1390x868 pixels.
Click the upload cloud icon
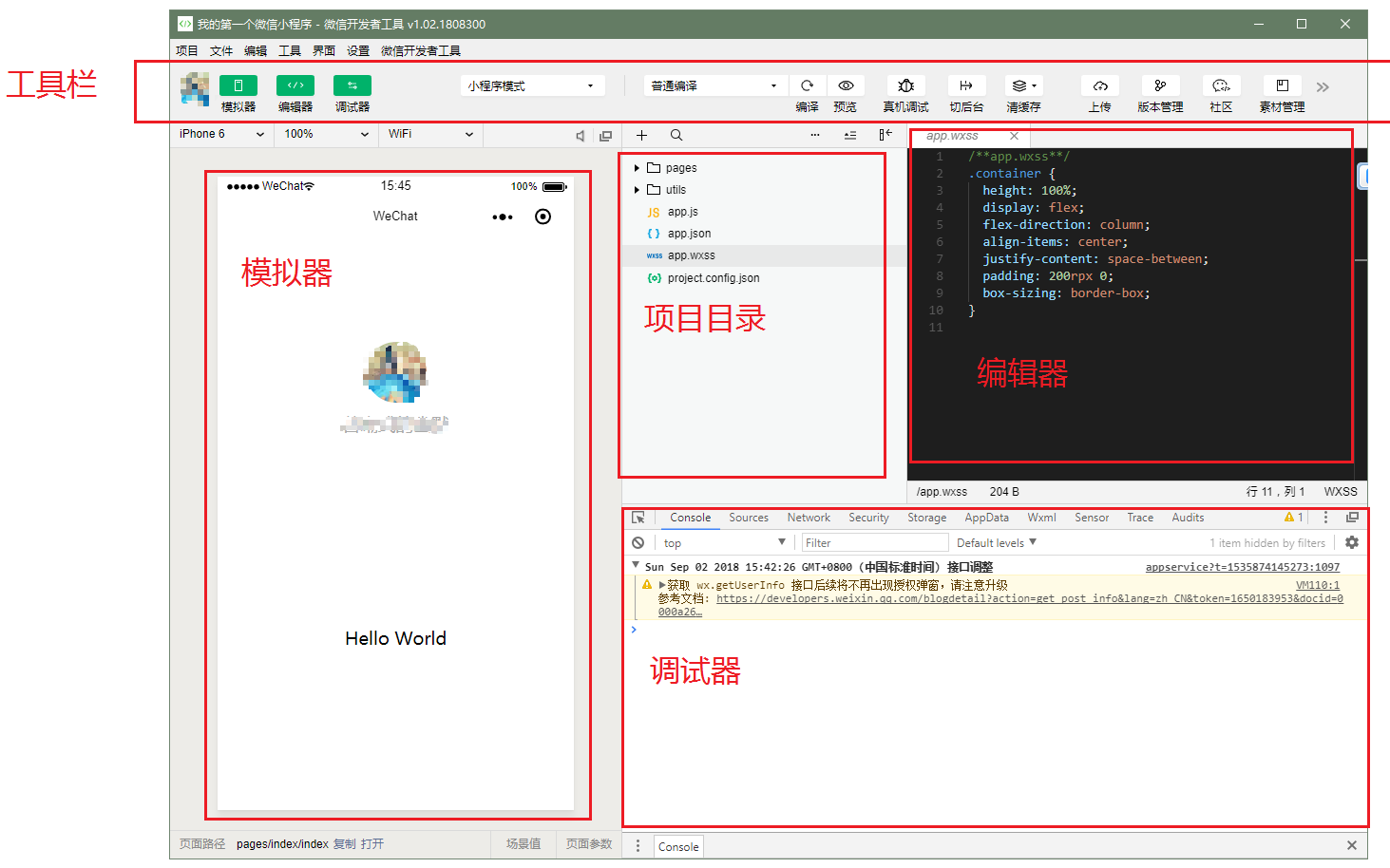click(1099, 85)
